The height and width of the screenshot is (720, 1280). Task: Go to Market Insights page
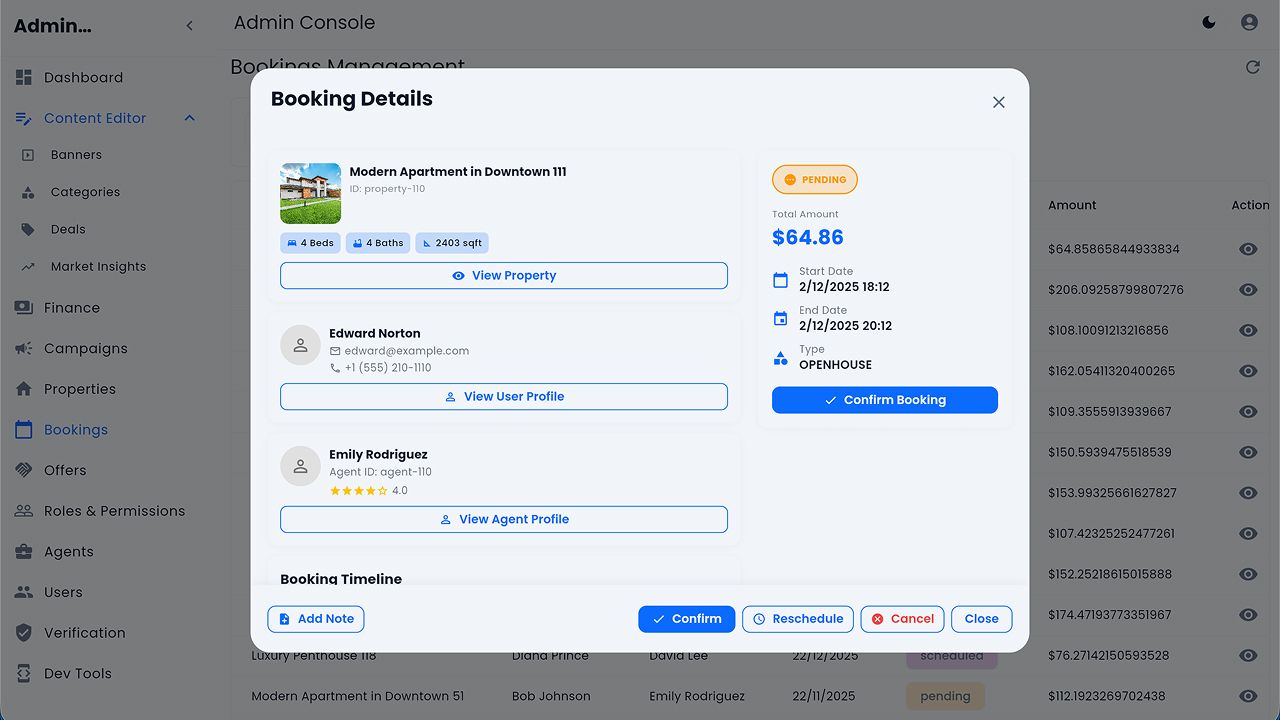[98, 267]
